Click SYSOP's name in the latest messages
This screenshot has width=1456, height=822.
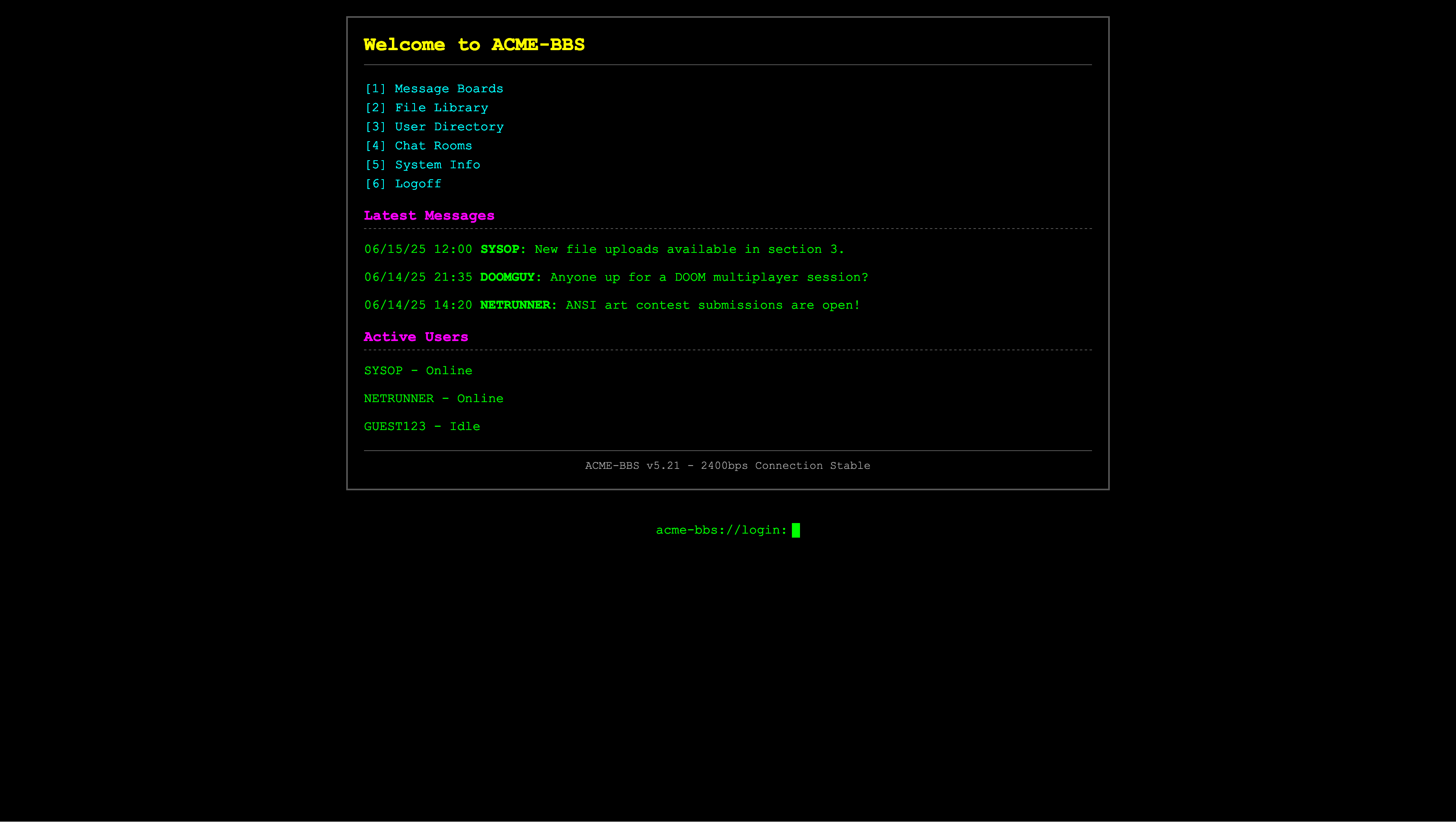point(499,249)
